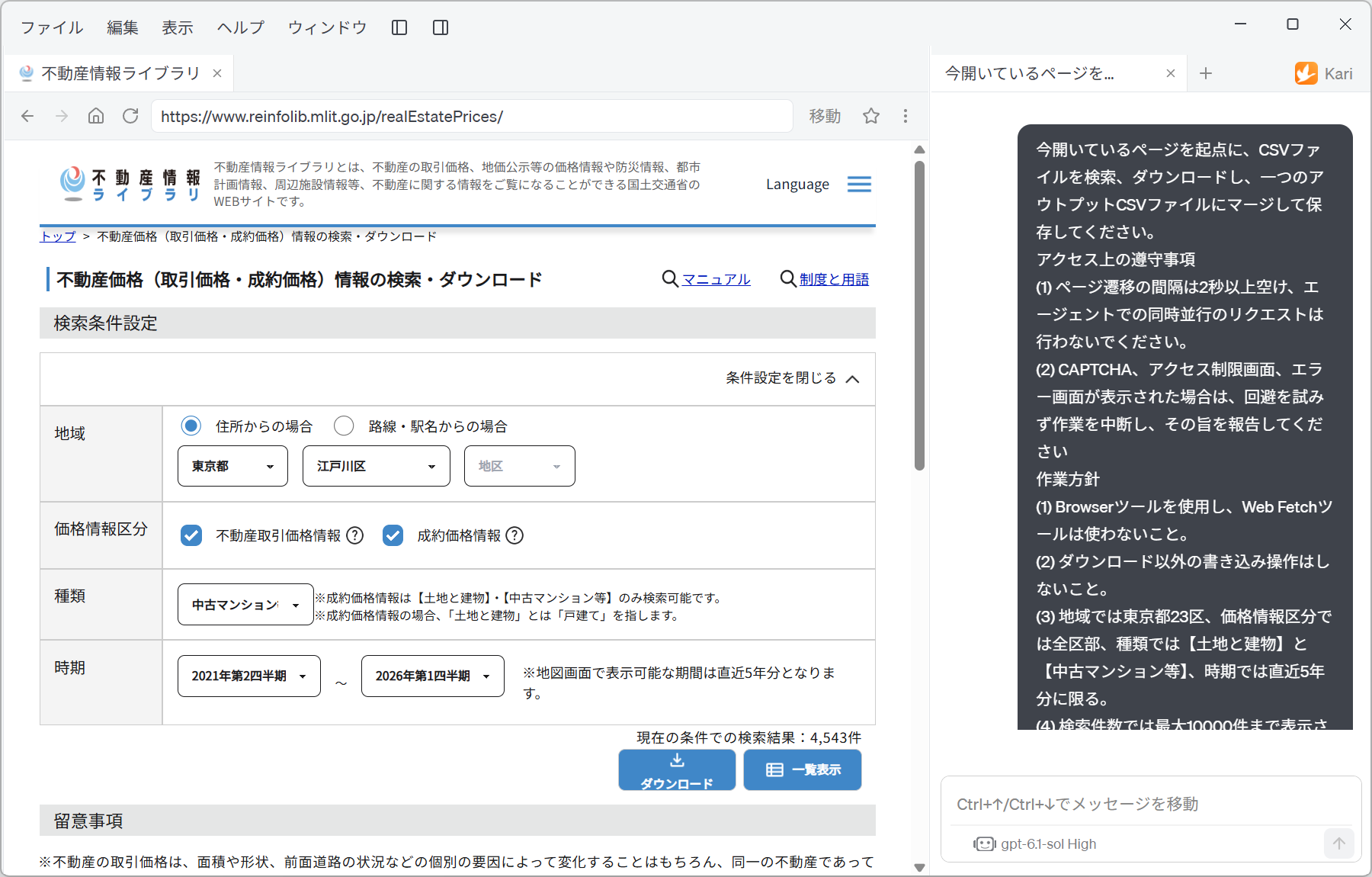Go back with the browser back arrow

[x=27, y=116]
